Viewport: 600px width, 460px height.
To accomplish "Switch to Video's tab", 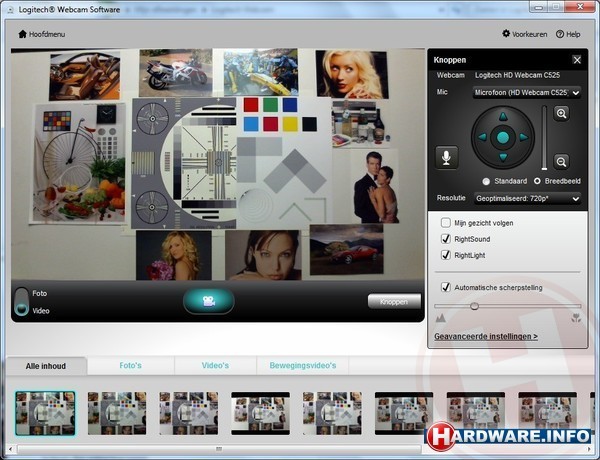I will tap(215, 365).
